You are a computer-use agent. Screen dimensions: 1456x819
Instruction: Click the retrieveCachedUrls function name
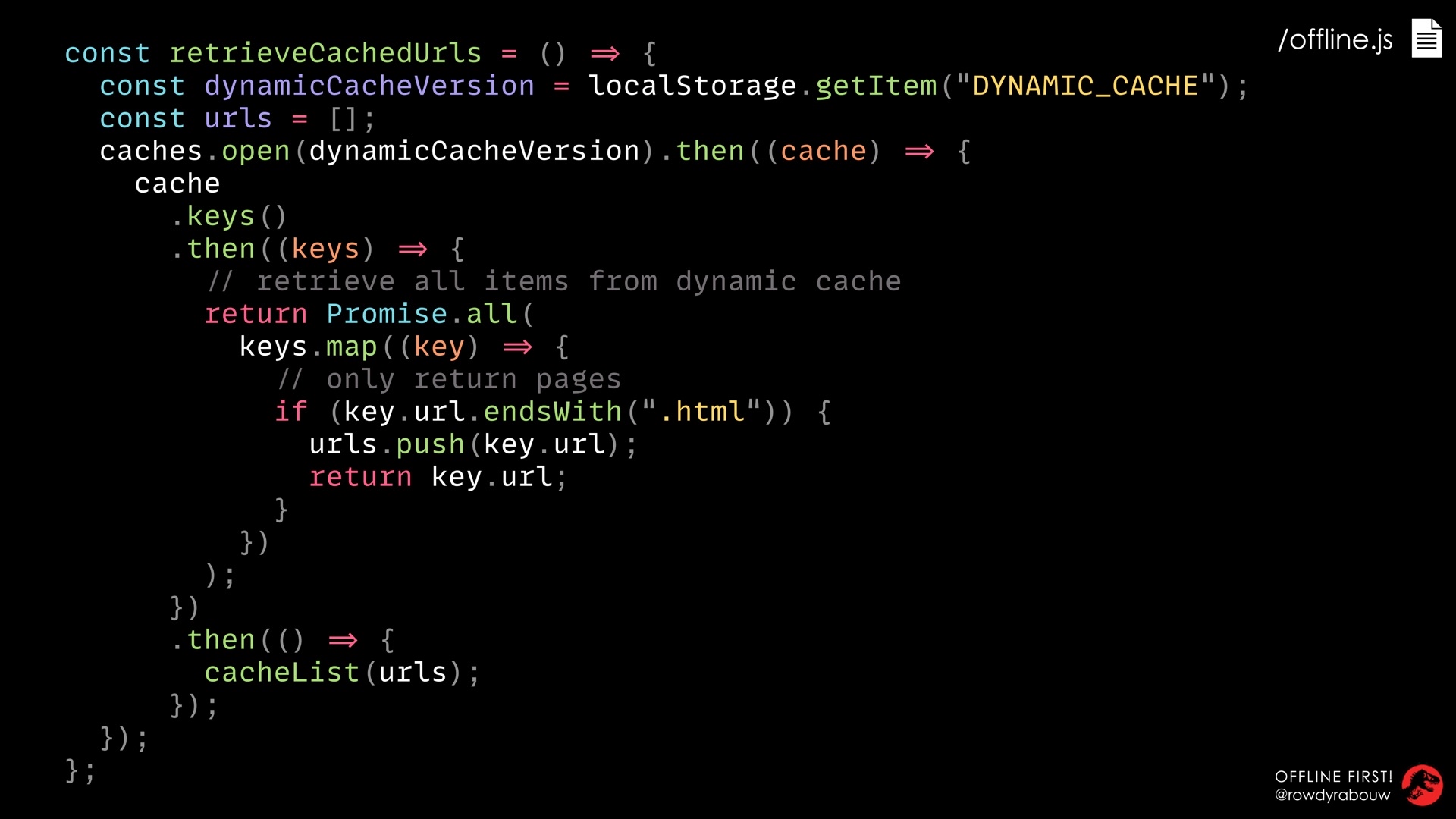coord(325,53)
